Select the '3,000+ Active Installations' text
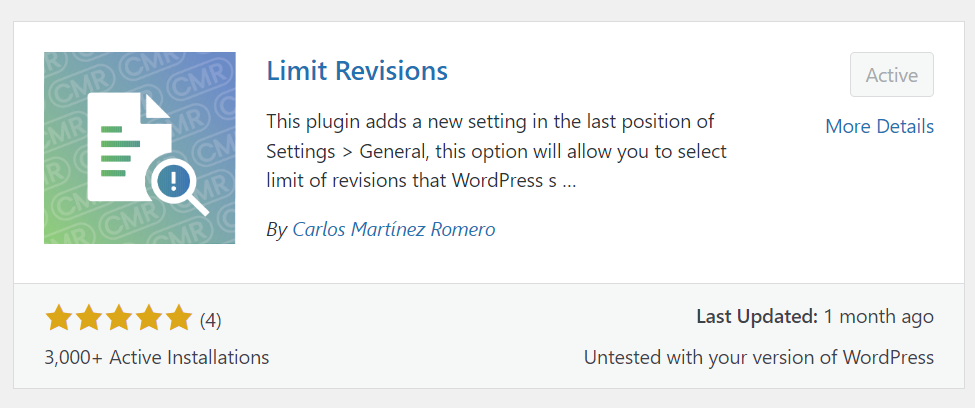 point(157,358)
